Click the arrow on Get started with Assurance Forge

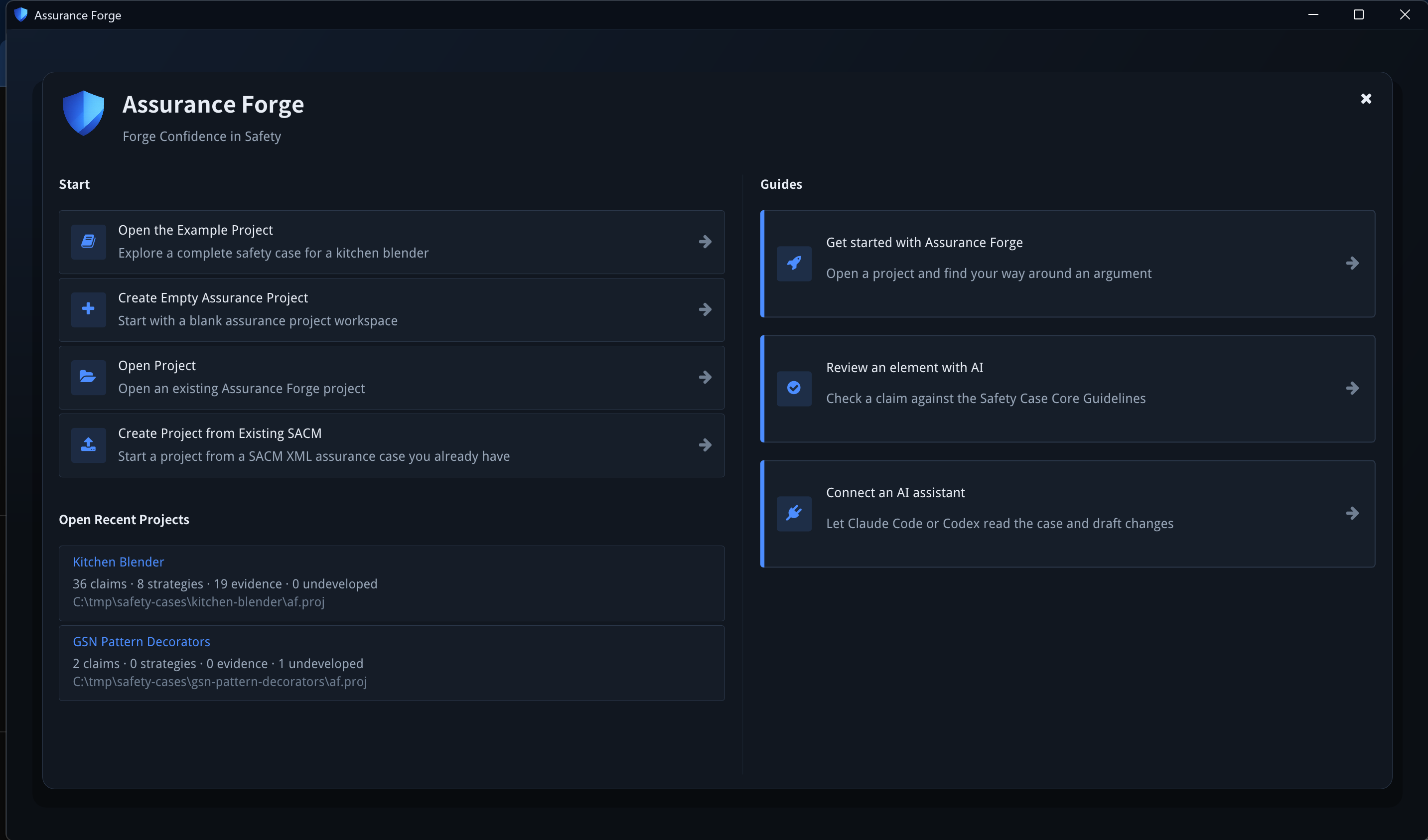click(1352, 263)
